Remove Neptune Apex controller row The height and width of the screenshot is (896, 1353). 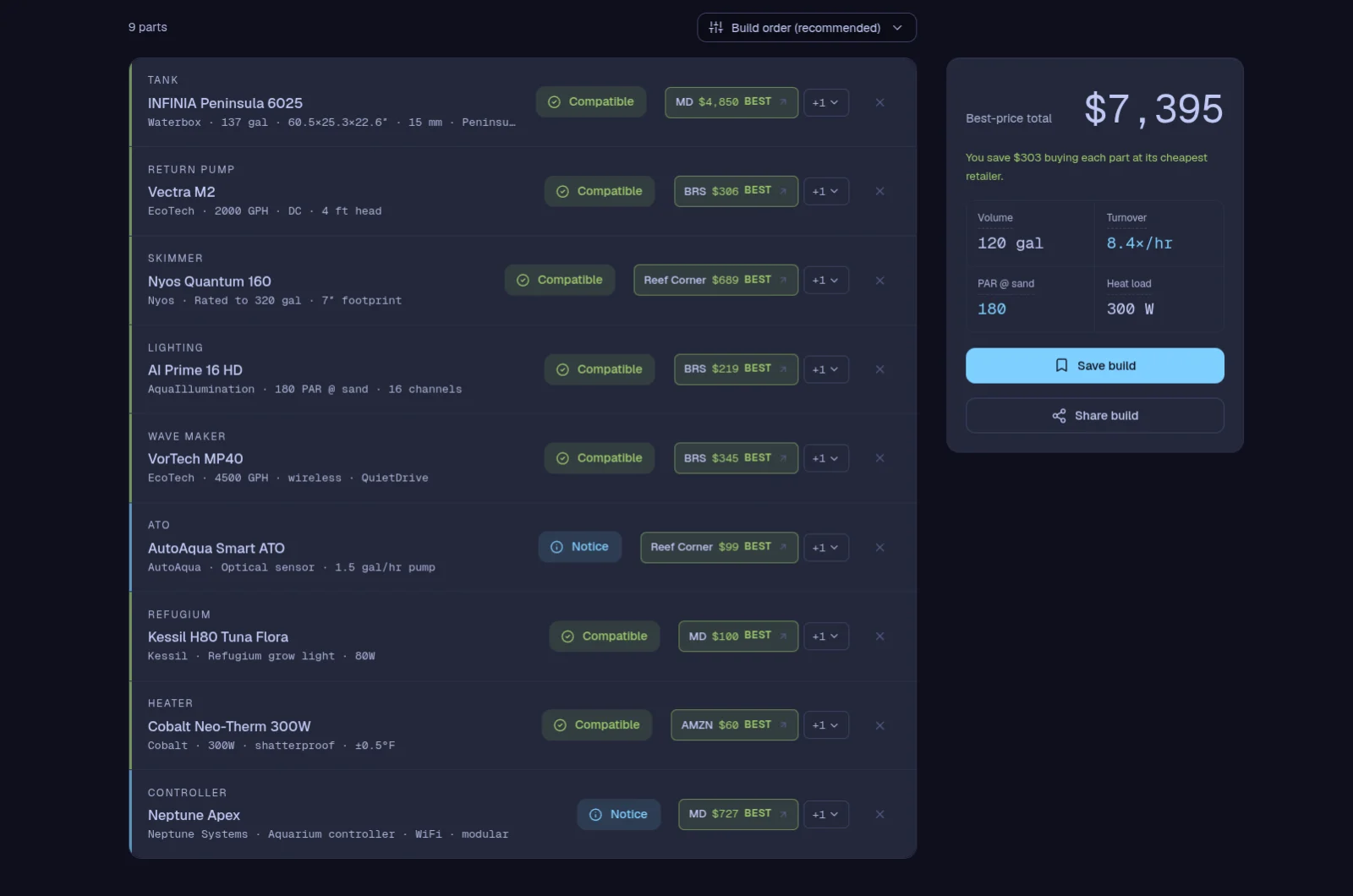click(x=879, y=814)
